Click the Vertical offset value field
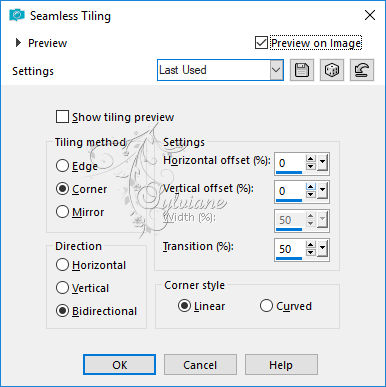Screen dimensions: 386x387 pos(289,191)
